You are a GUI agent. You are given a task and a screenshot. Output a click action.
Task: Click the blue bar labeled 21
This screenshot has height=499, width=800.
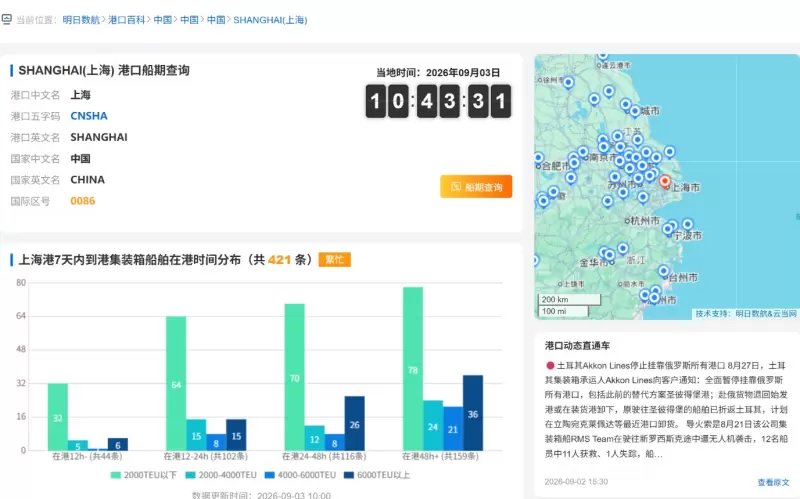click(453, 429)
